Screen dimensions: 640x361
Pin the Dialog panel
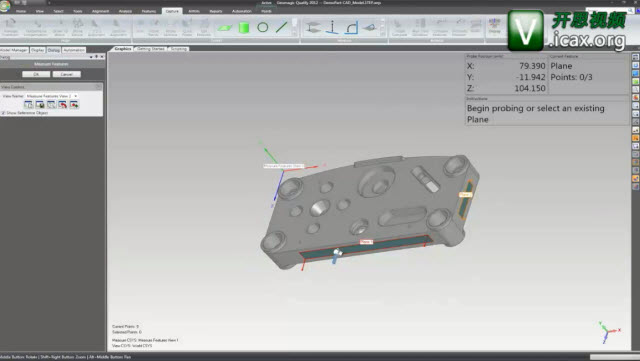pos(96,57)
